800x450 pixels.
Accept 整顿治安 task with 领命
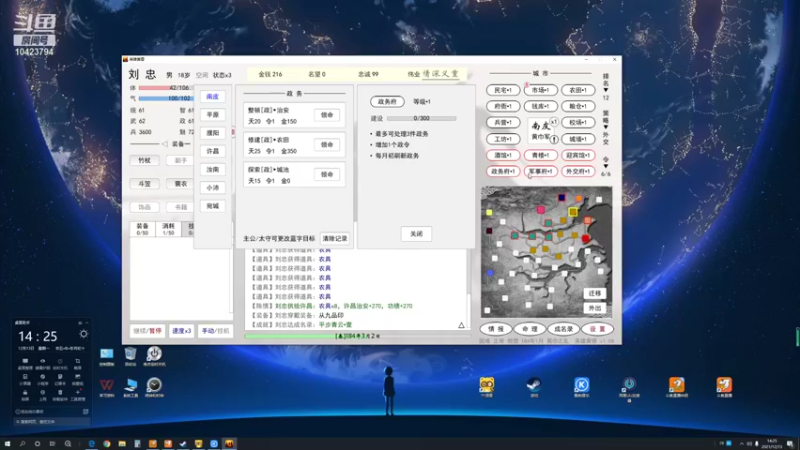point(327,115)
